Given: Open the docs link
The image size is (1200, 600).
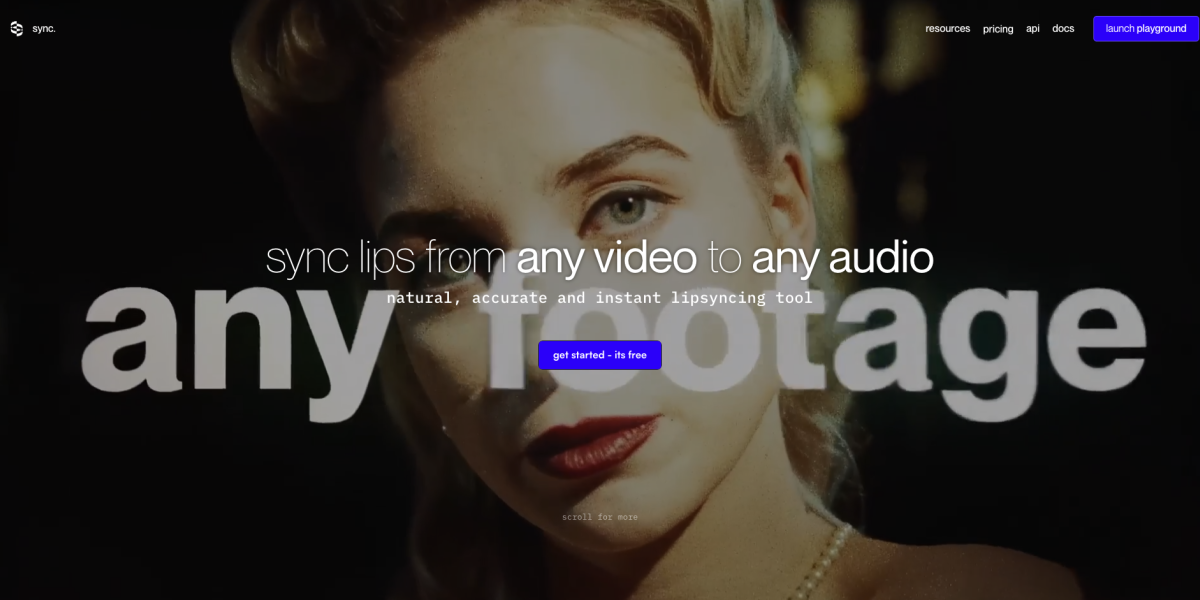Looking at the screenshot, I should 1063,29.
